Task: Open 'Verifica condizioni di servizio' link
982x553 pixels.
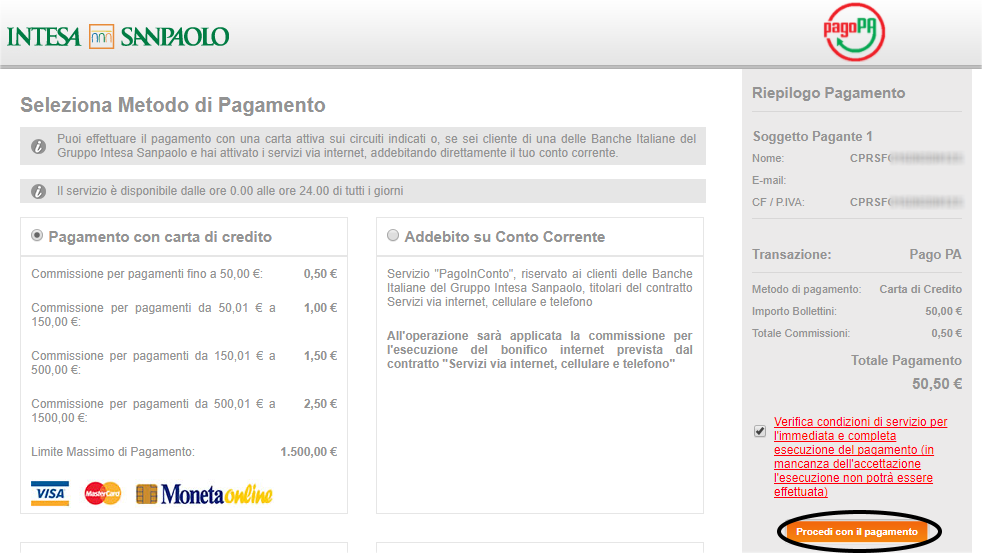Action: click(x=861, y=457)
